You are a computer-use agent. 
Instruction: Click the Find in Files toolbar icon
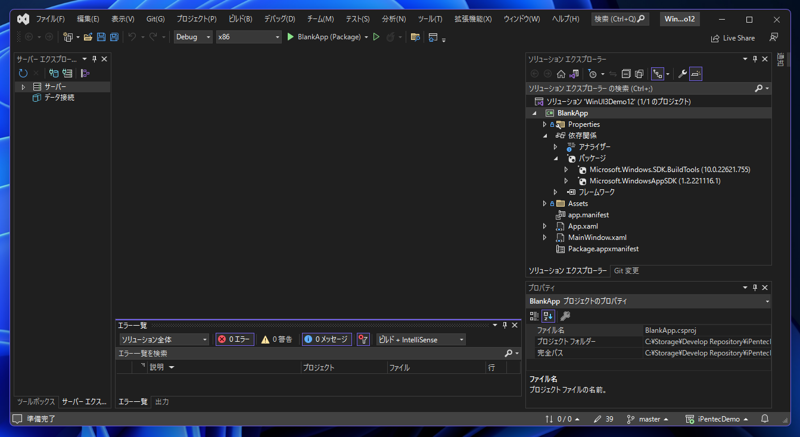click(x=415, y=37)
